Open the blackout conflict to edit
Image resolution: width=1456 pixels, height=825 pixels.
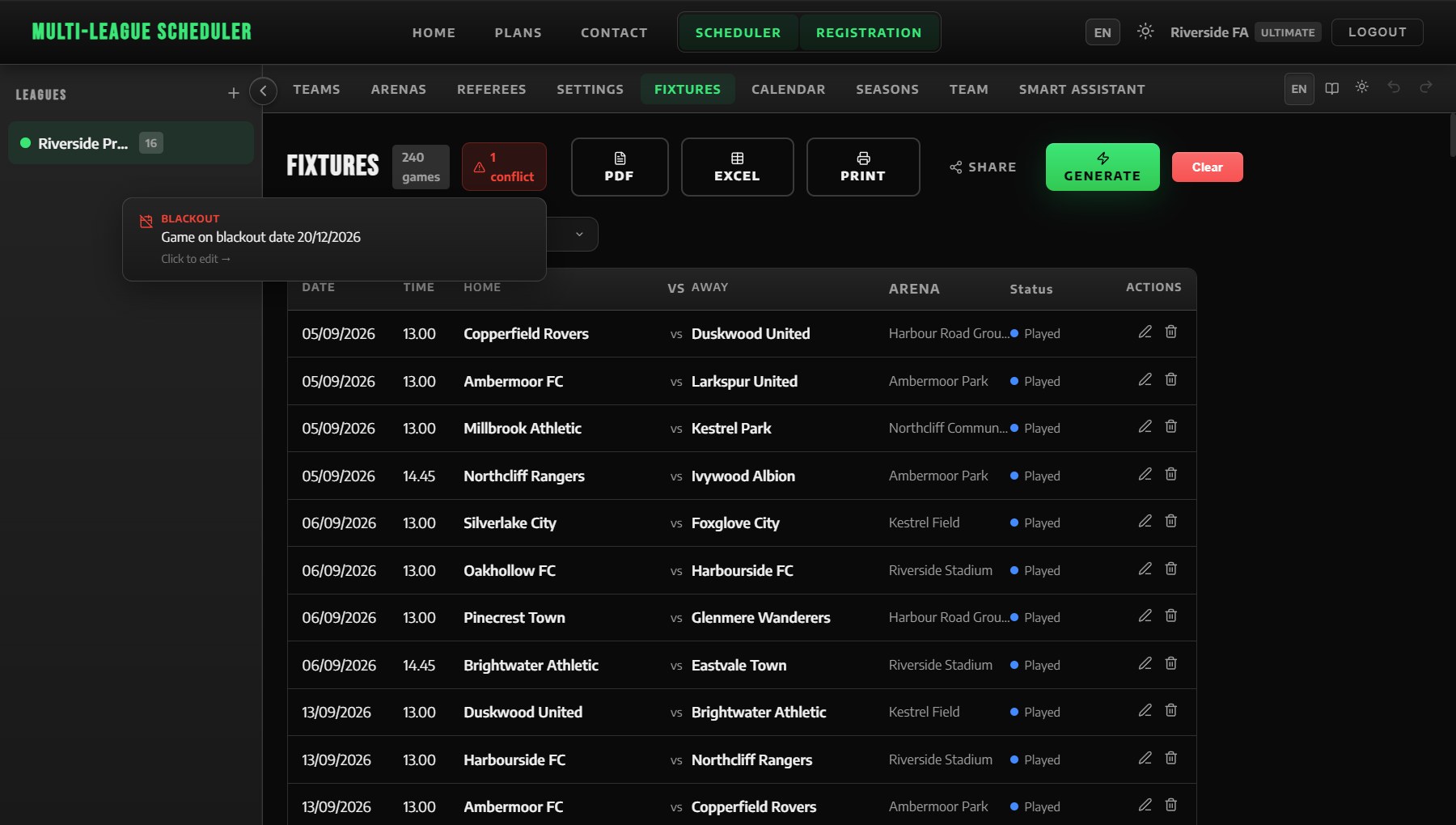pos(334,239)
